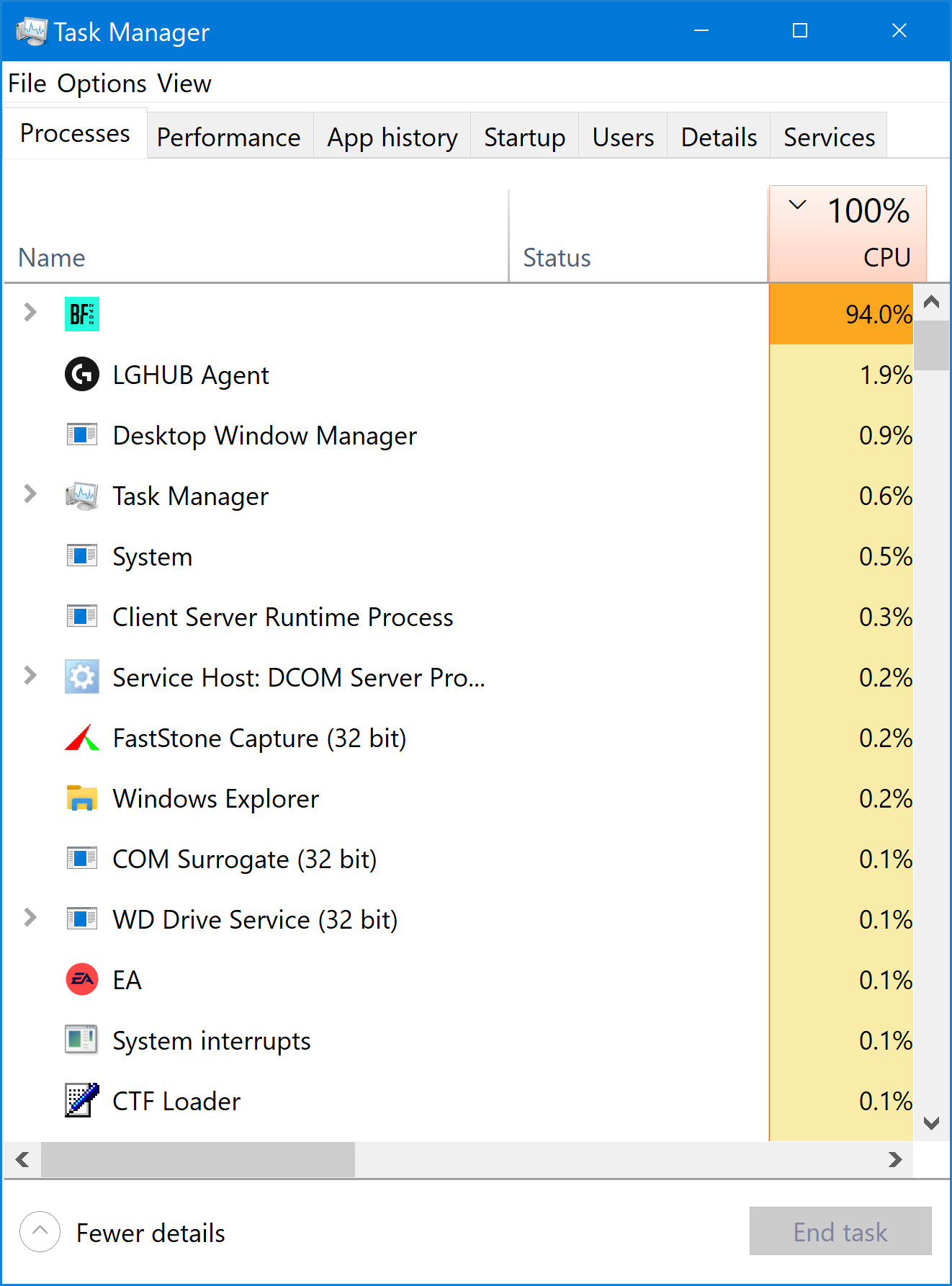This screenshot has width=952, height=1286.
Task: Switch to the Startup tab
Action: coord(525,137)
